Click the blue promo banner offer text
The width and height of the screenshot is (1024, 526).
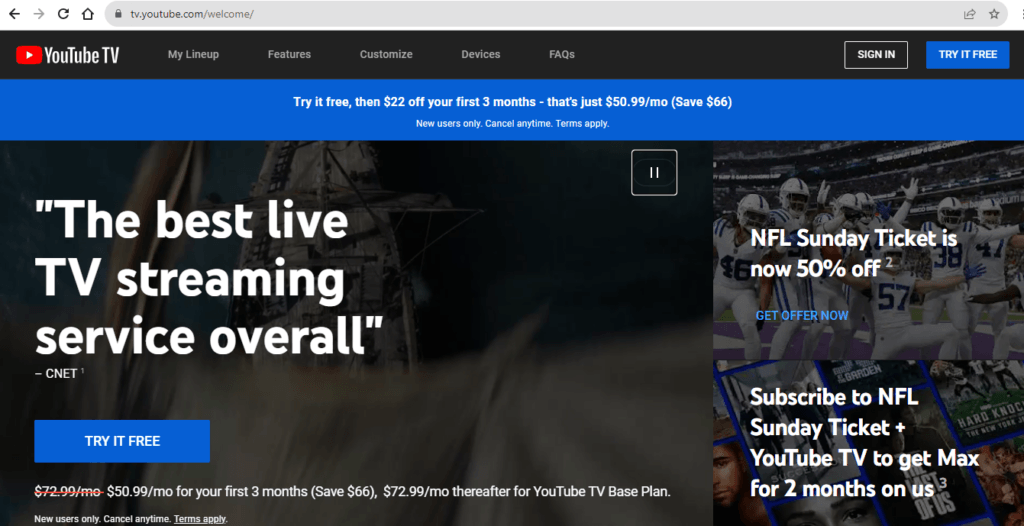pyautogui.click(x=513, y=102)
